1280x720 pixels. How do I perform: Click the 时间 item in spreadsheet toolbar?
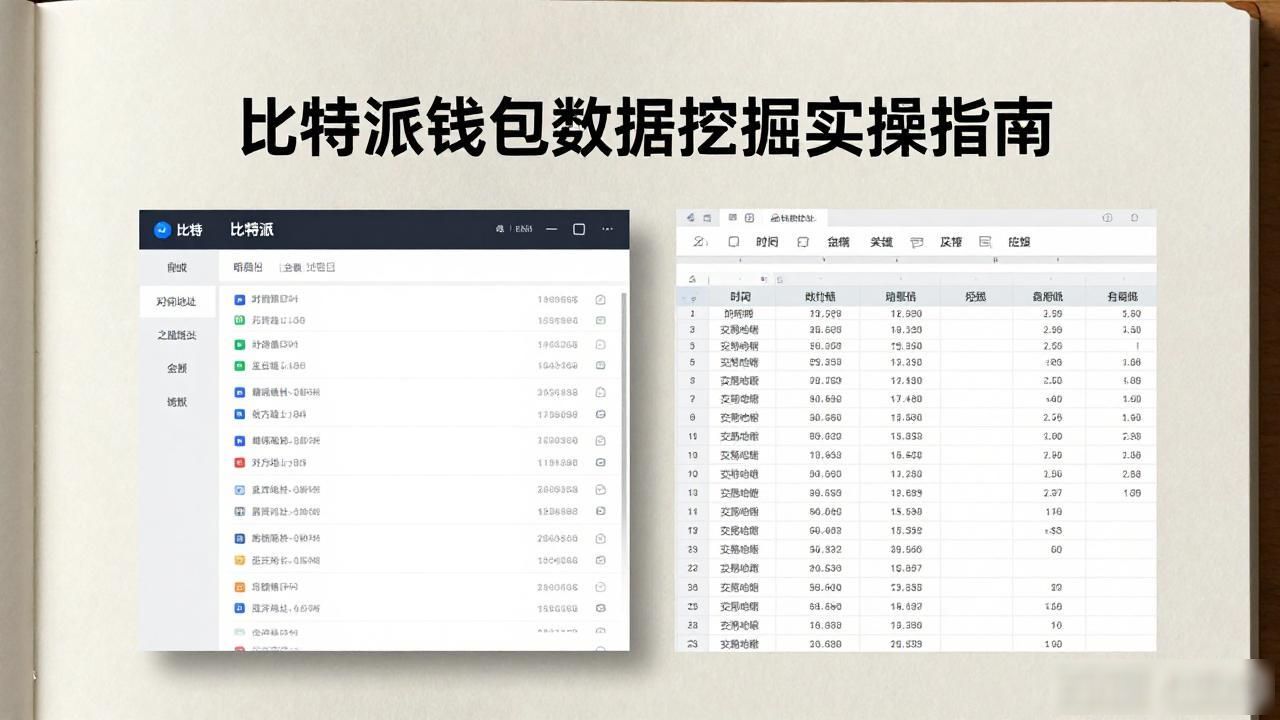(x=767, y=242)
